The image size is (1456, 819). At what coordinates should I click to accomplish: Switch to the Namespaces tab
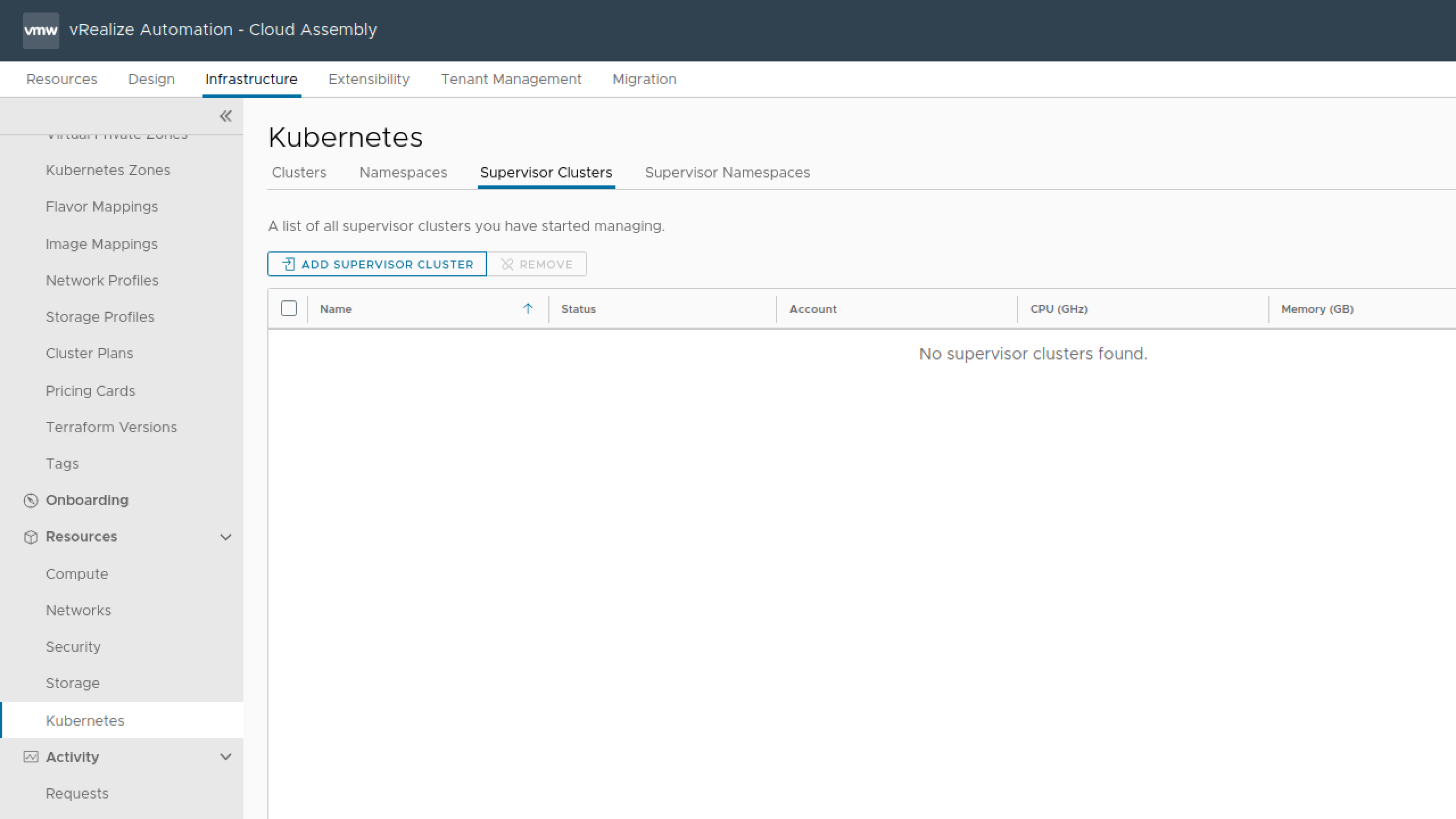[403, 173]
